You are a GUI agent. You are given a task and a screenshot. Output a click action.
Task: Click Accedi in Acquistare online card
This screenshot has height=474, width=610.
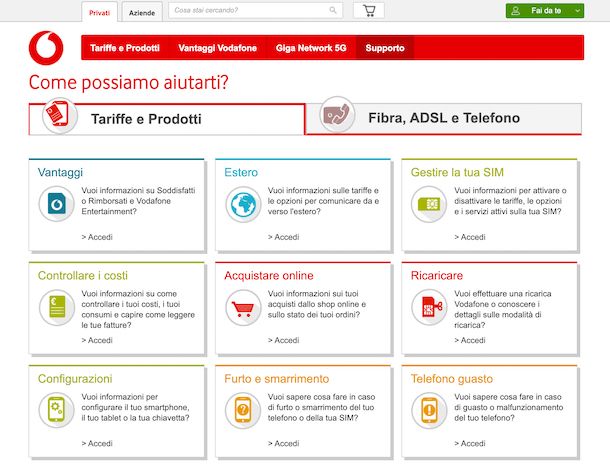click(x=283, y=340)
